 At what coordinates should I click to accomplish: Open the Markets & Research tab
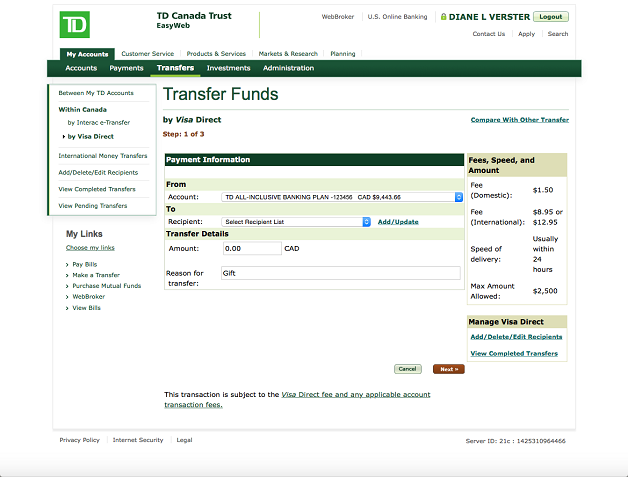[x=288, y=54]
